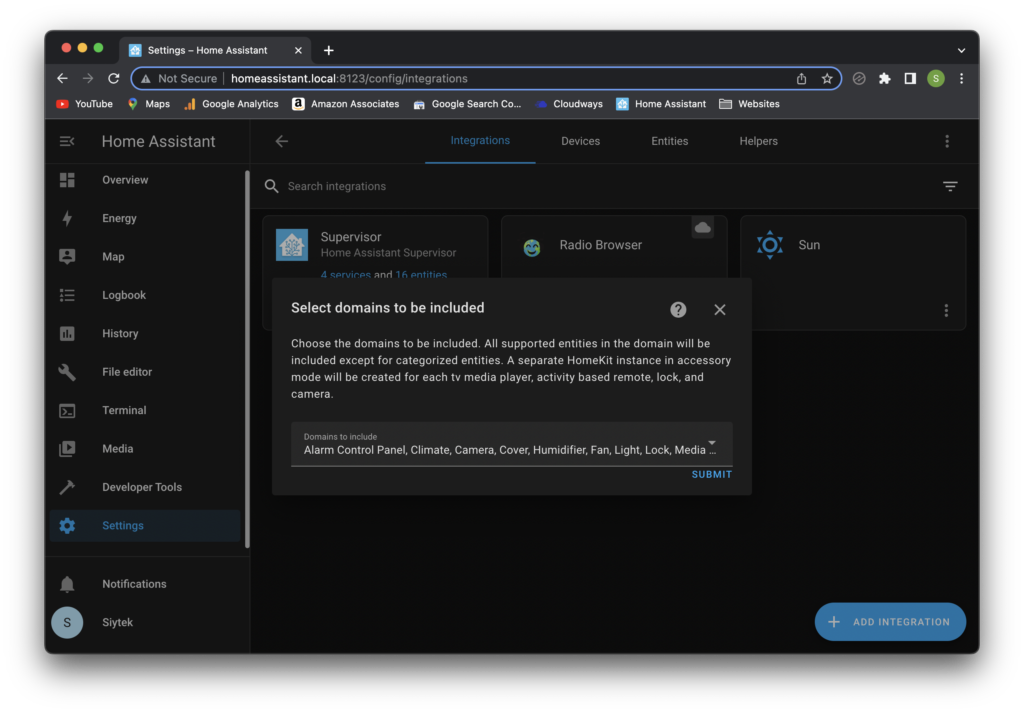This screenshot has height=713, width=1024.
Task: Bookmark this page with star icon
Action: (827, 78)
